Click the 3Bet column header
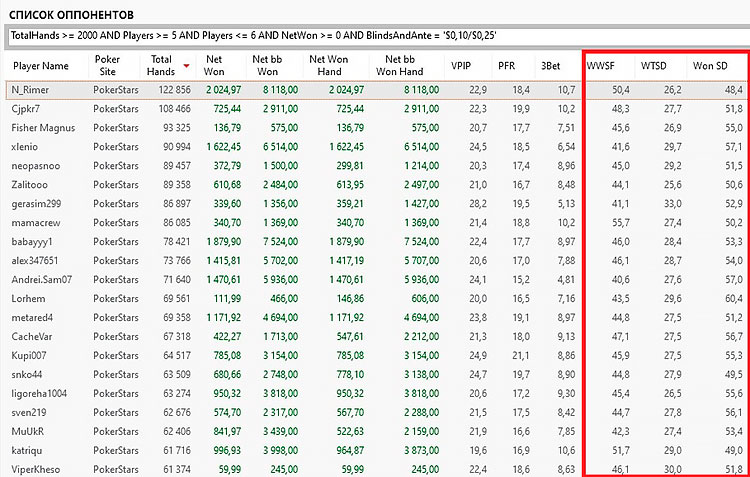This screenshot has height=477, width=750. pos(550,66)
